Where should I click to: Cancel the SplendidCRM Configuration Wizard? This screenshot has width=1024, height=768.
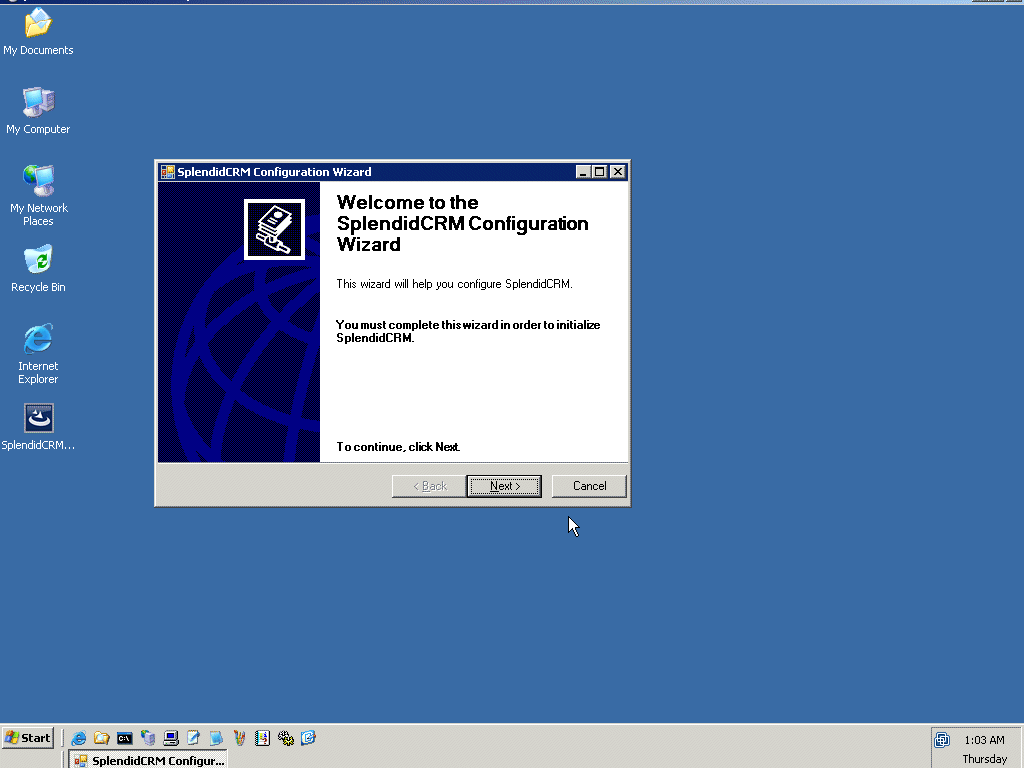click(589, 486)
